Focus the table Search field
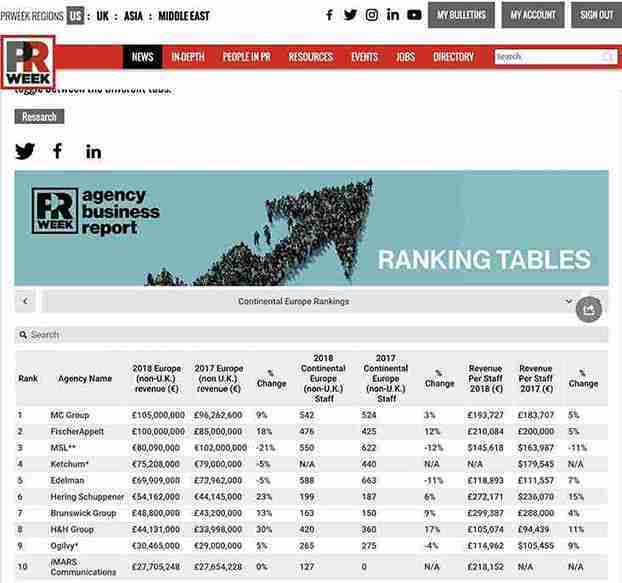This screenshot has height=583, width=622. click(311, 335)
